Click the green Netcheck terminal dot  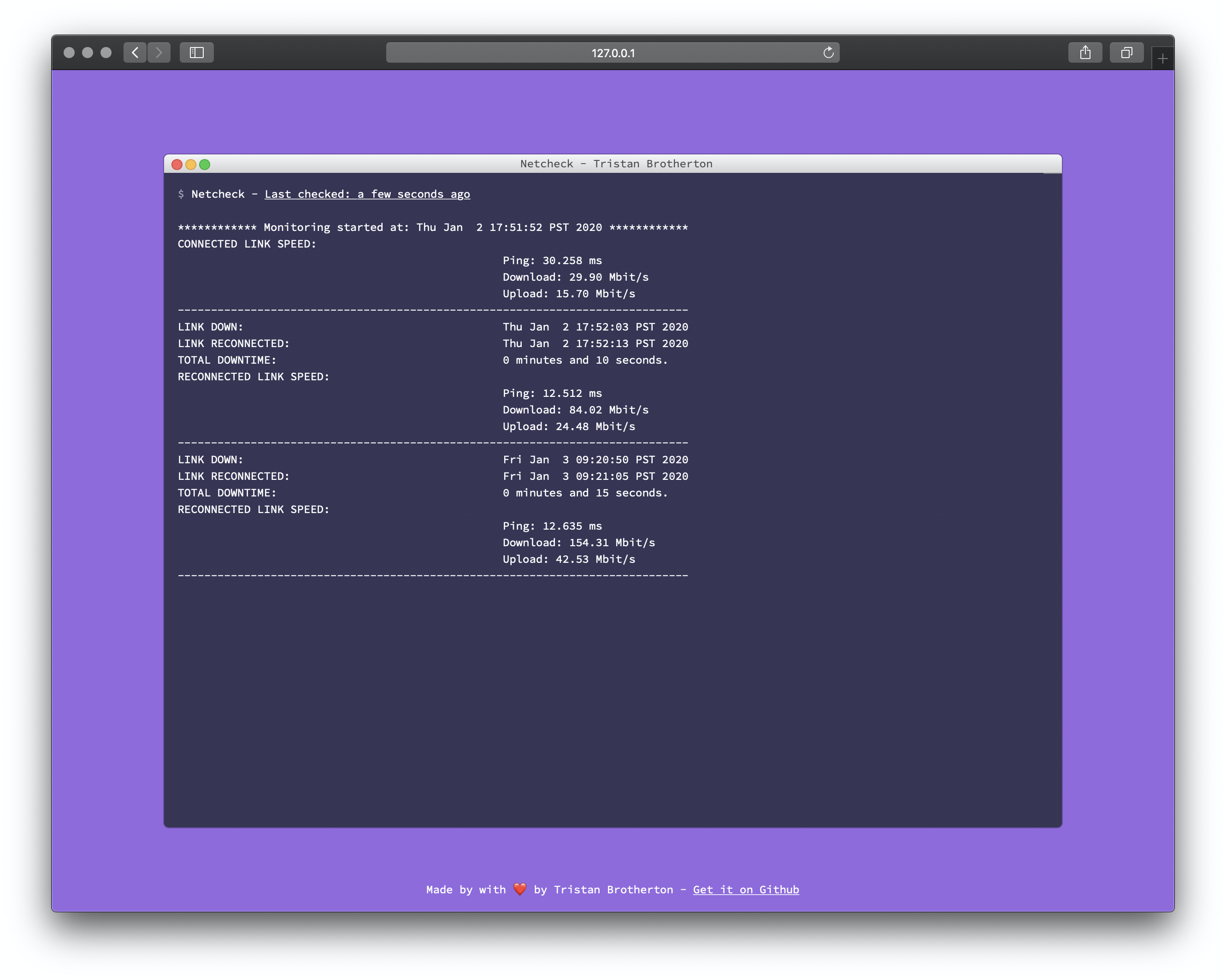click(205, 165)
